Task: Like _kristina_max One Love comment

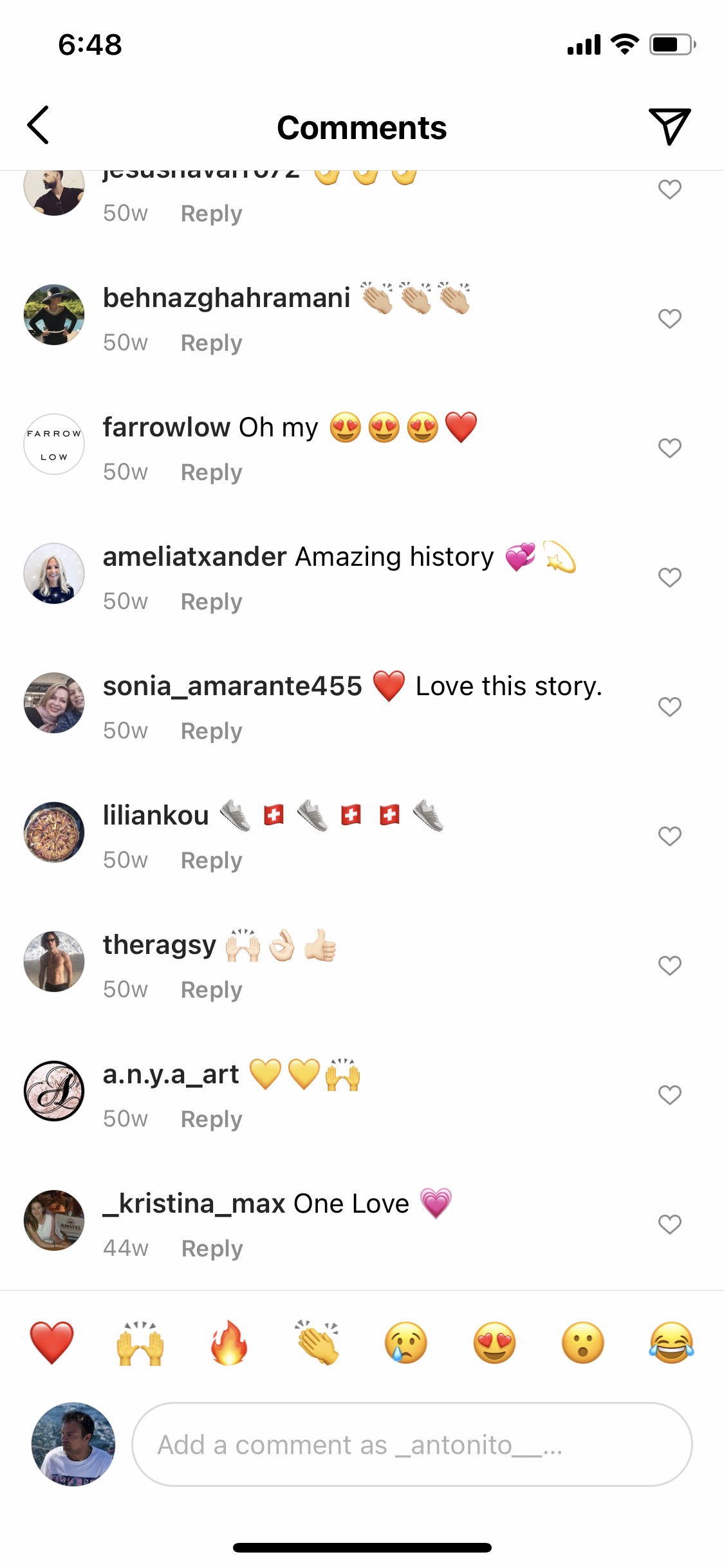Action: (x=670, y=1224)
